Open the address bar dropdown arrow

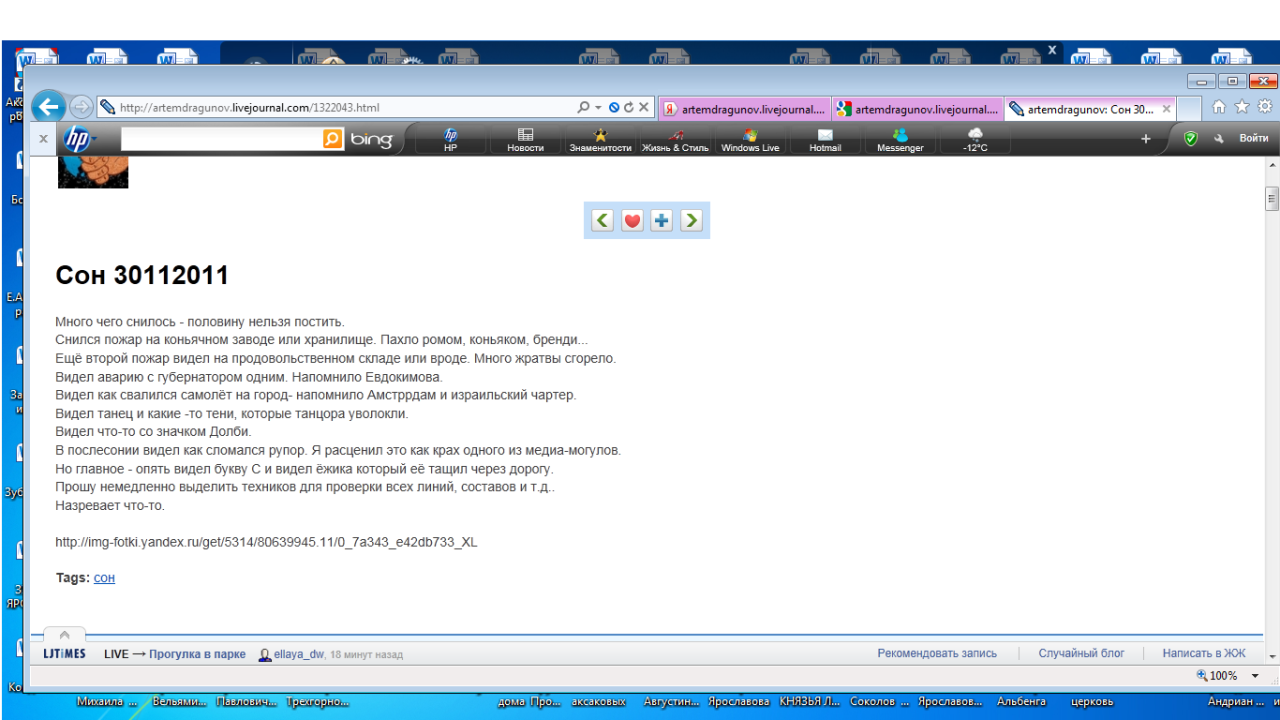click(x=598, y=108)
